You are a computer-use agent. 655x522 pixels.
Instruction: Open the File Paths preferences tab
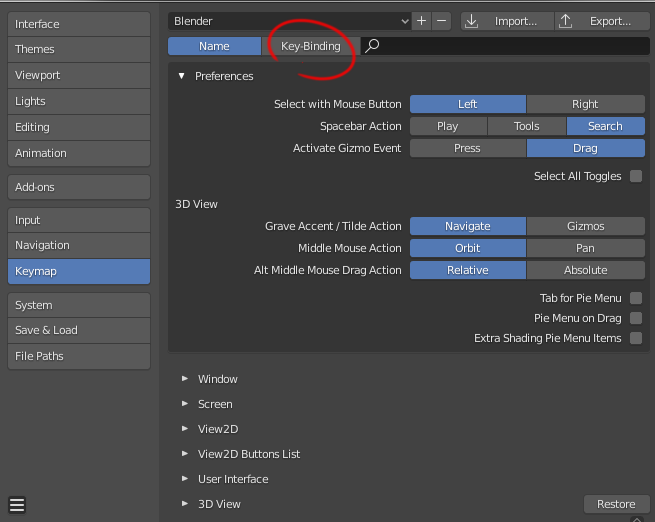pos(79,356)
